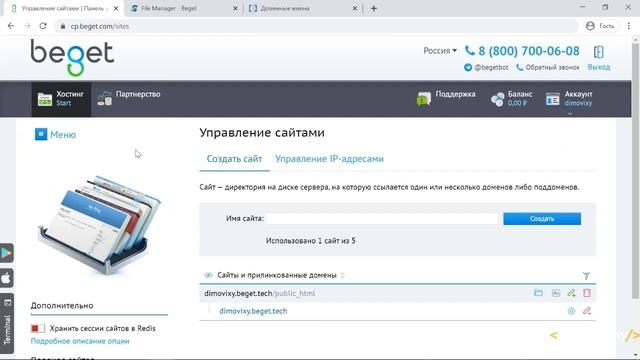Close the File Manager - Beget tab
Viewport: 640px width, 360px height.
pos(235,8)
